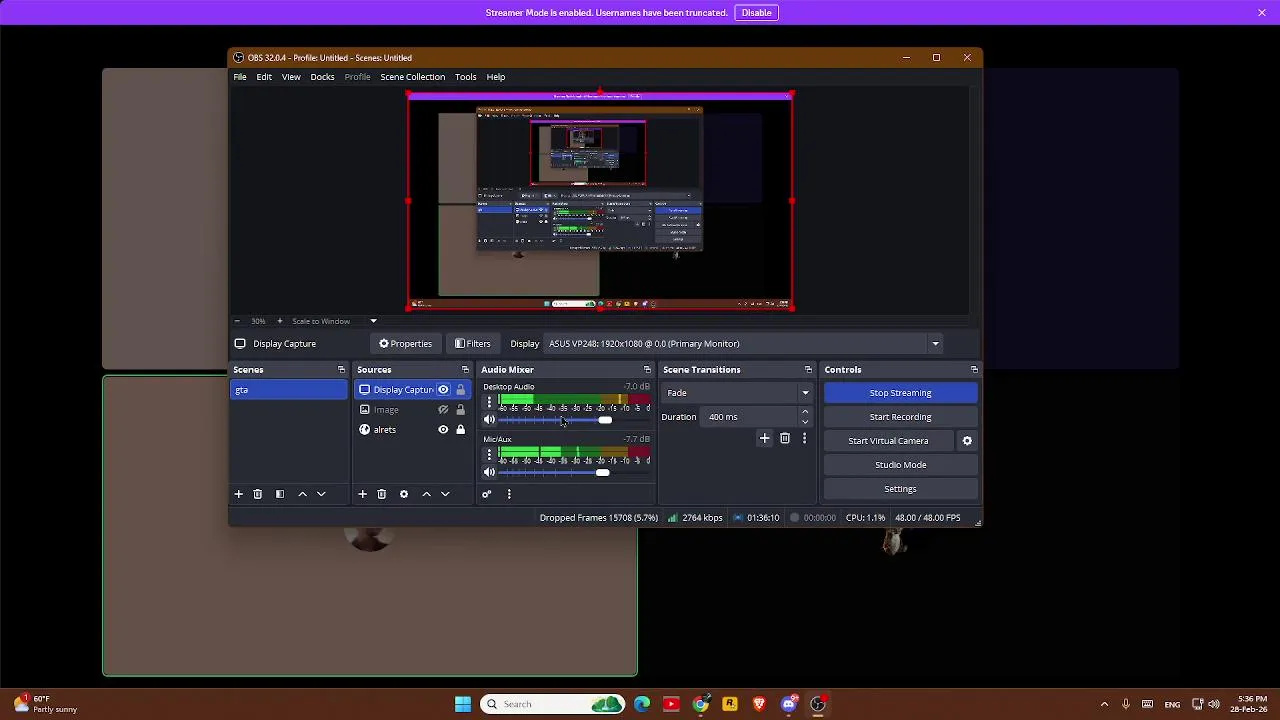Hide the alrets source eye icon
The height and width of the screenshot is (720, 1280).
(443, 430)
